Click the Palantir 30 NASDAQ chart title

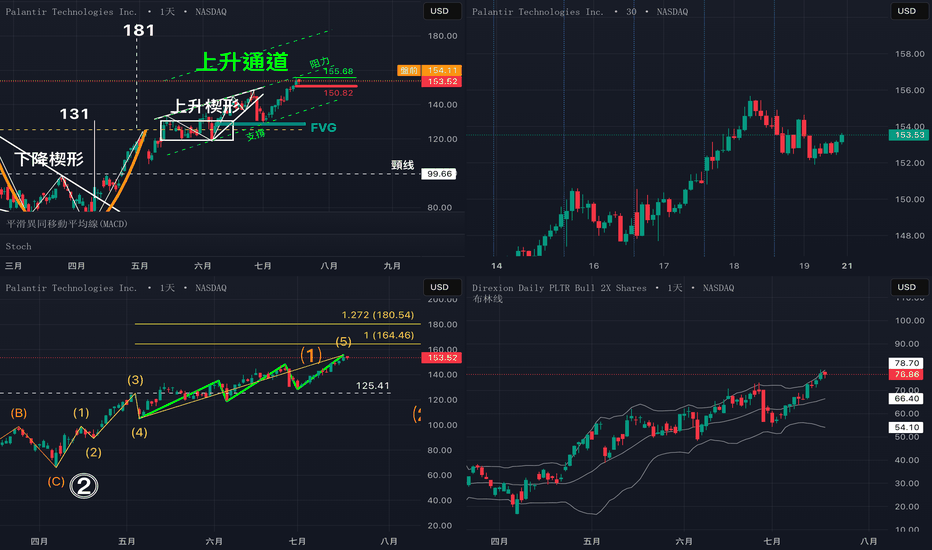580,12
